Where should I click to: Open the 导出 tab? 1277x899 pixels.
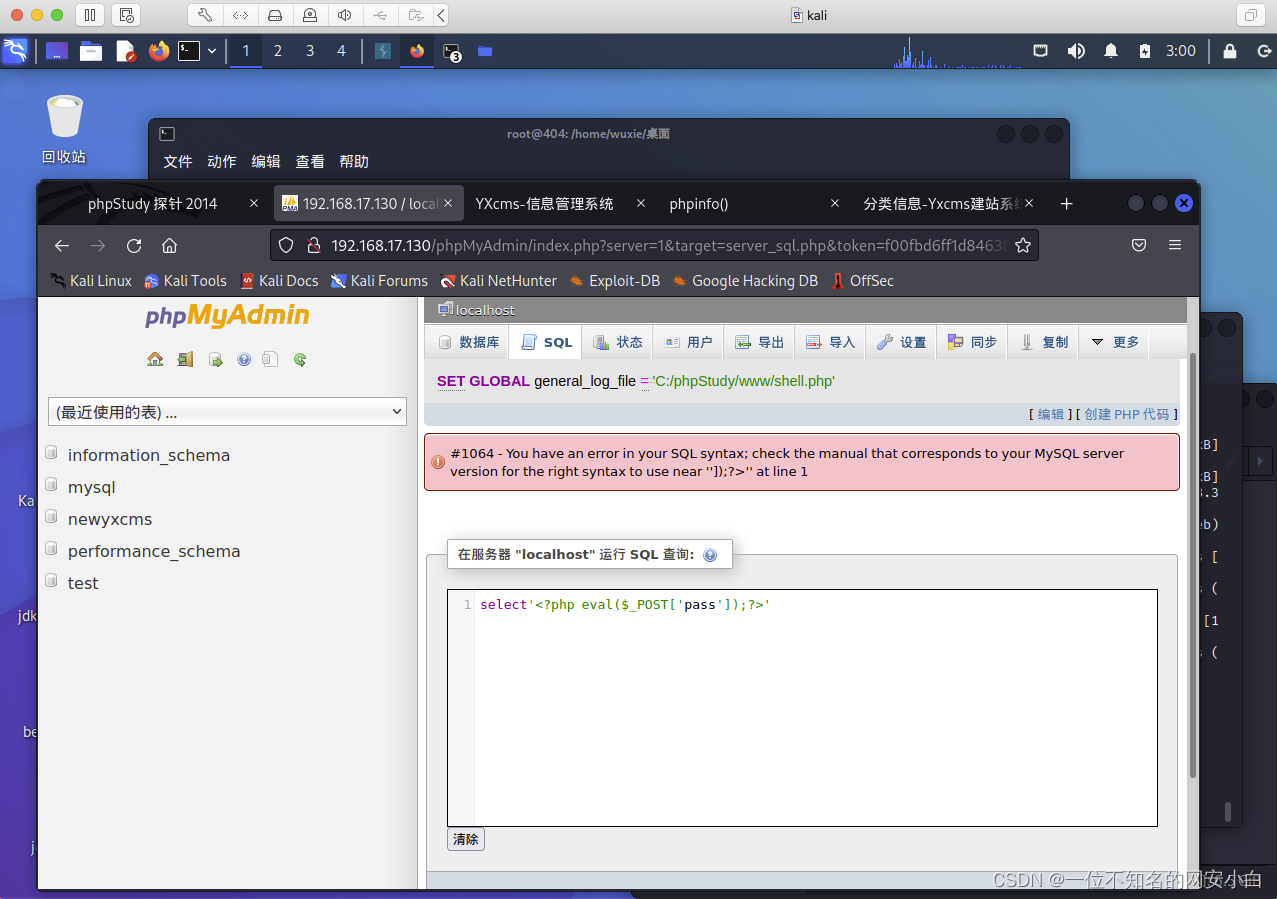[759, 342]
